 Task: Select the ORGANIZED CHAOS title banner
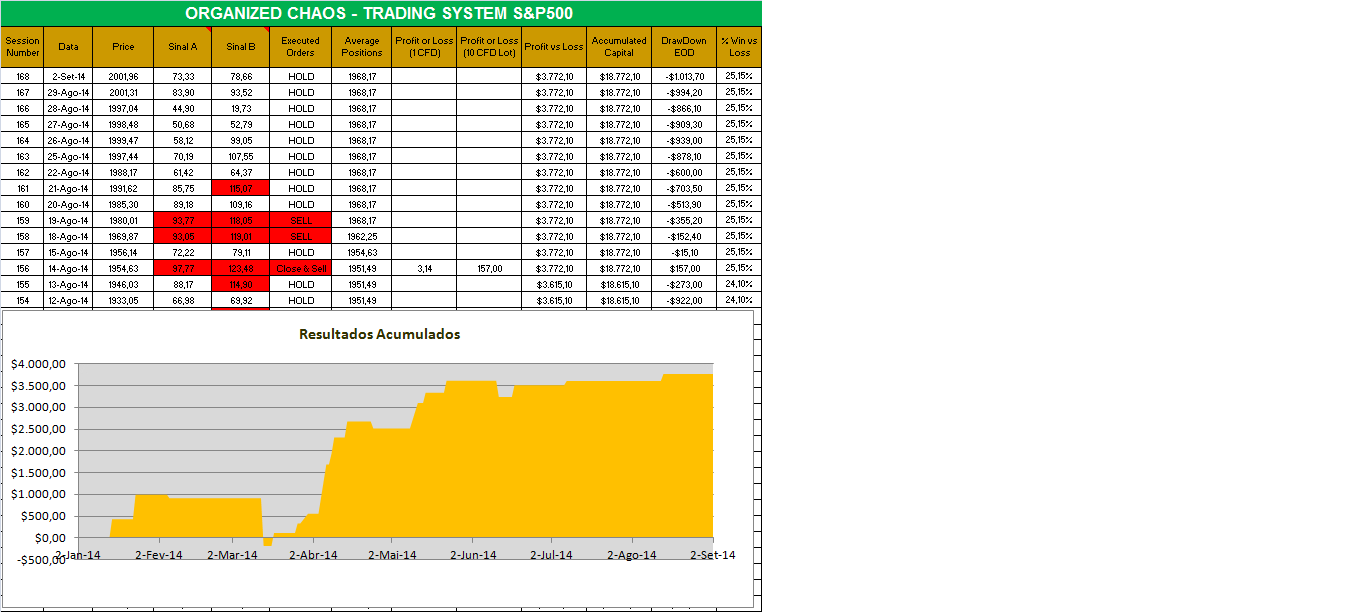pyautogui.click(x=381, y=13)
